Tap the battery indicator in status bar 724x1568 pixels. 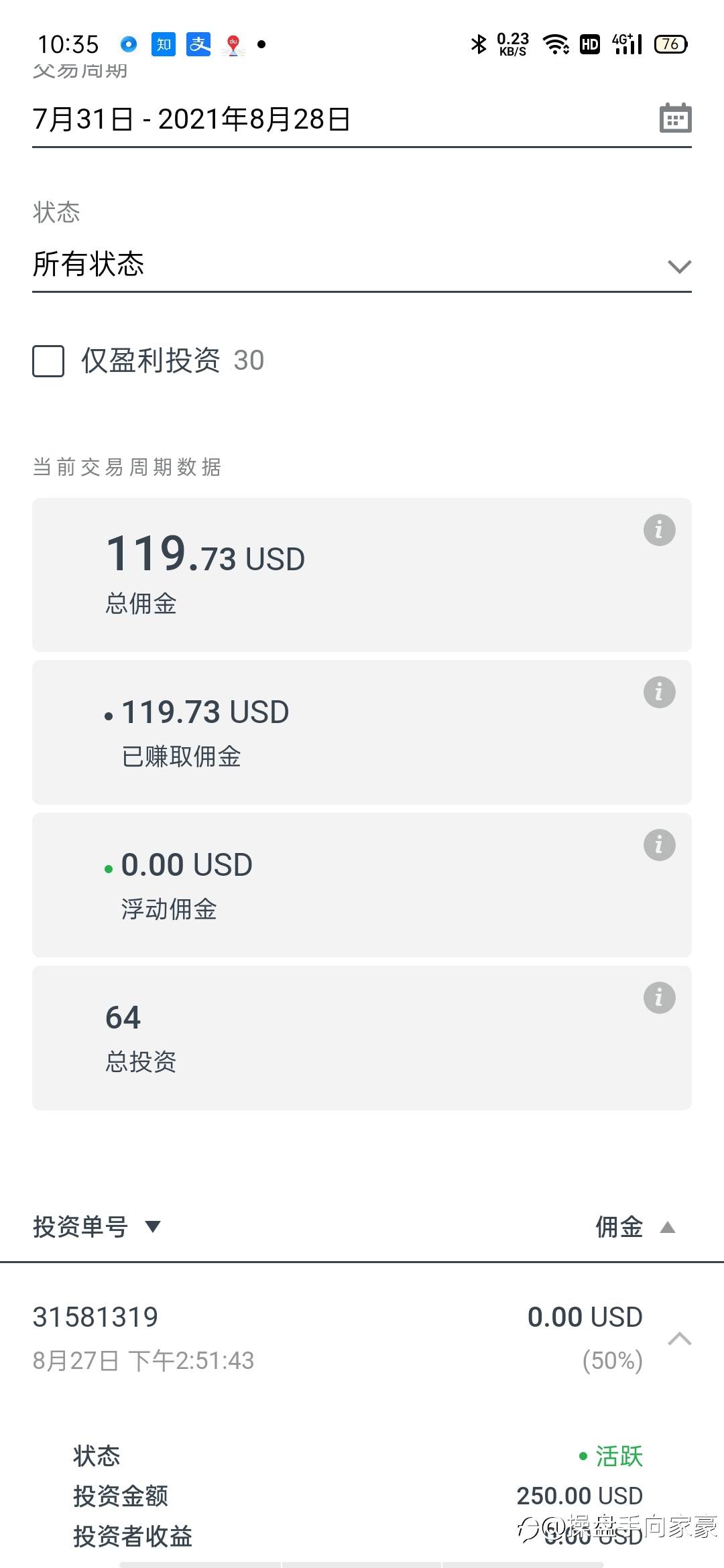point(670,44)
